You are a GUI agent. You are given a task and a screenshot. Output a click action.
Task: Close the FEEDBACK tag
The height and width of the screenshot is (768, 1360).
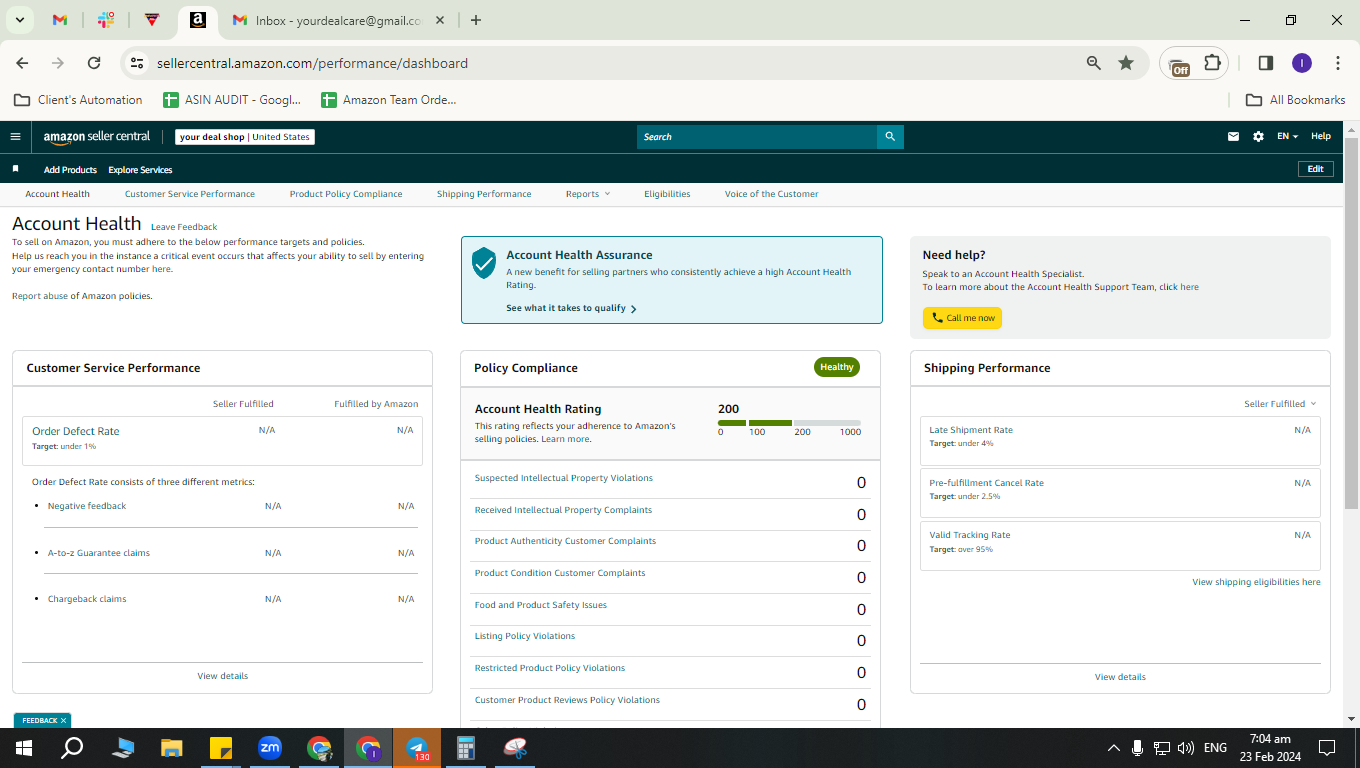point(63,720)
